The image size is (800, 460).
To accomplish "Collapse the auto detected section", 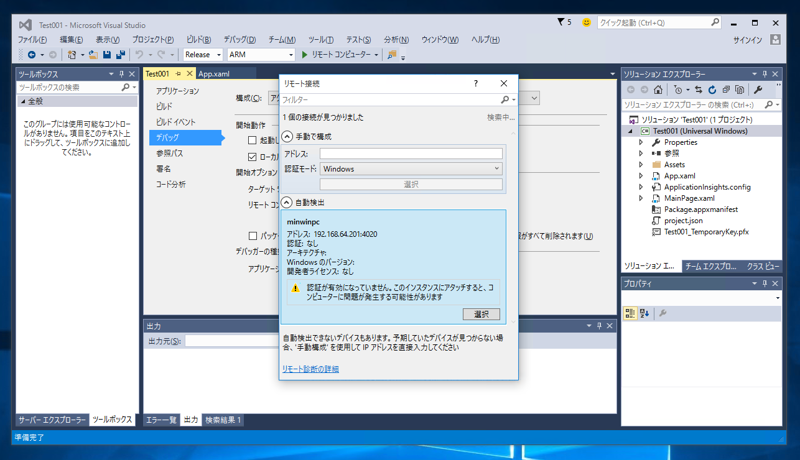I will pyautogui.click(x=287, y=202).
